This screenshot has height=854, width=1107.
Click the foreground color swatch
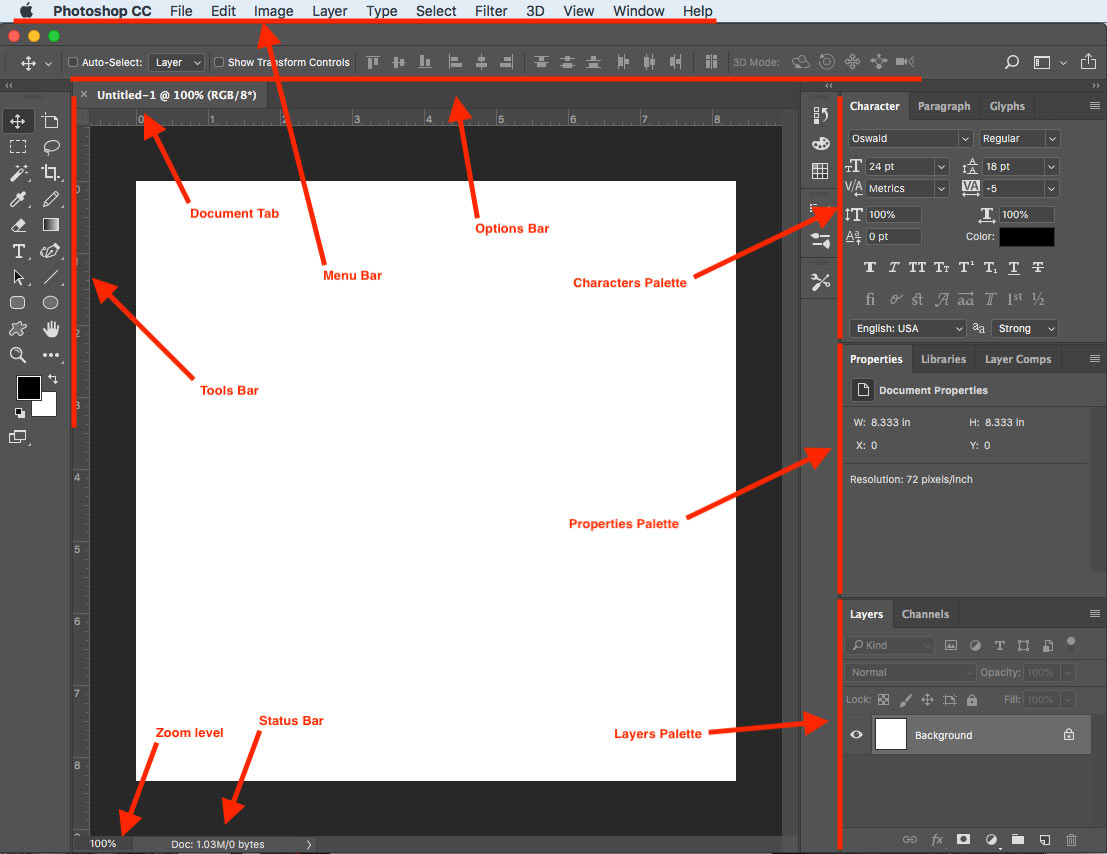click(x=28, y=387)
